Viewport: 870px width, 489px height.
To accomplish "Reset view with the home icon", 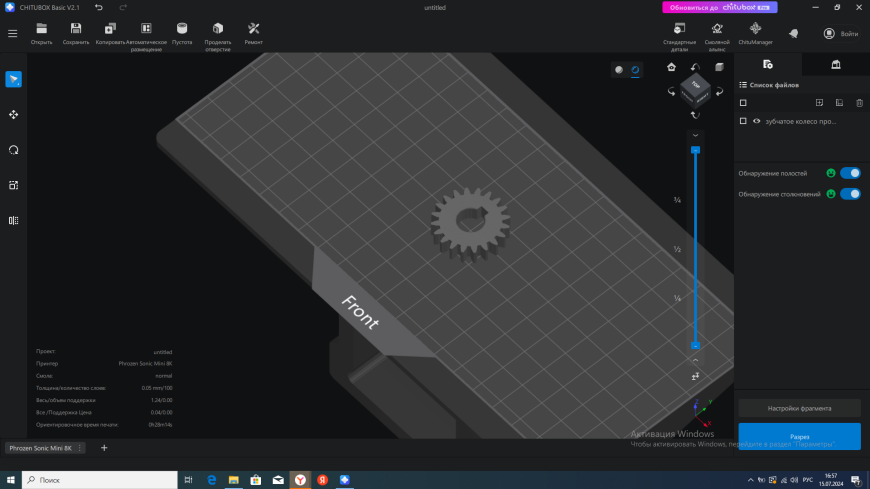I will coord(671,67).
